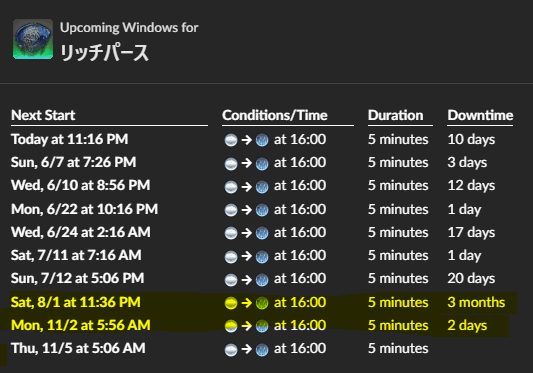The image size is (533, 373).
Task: Click '12 days' downtime value
Action: point(471,186)
